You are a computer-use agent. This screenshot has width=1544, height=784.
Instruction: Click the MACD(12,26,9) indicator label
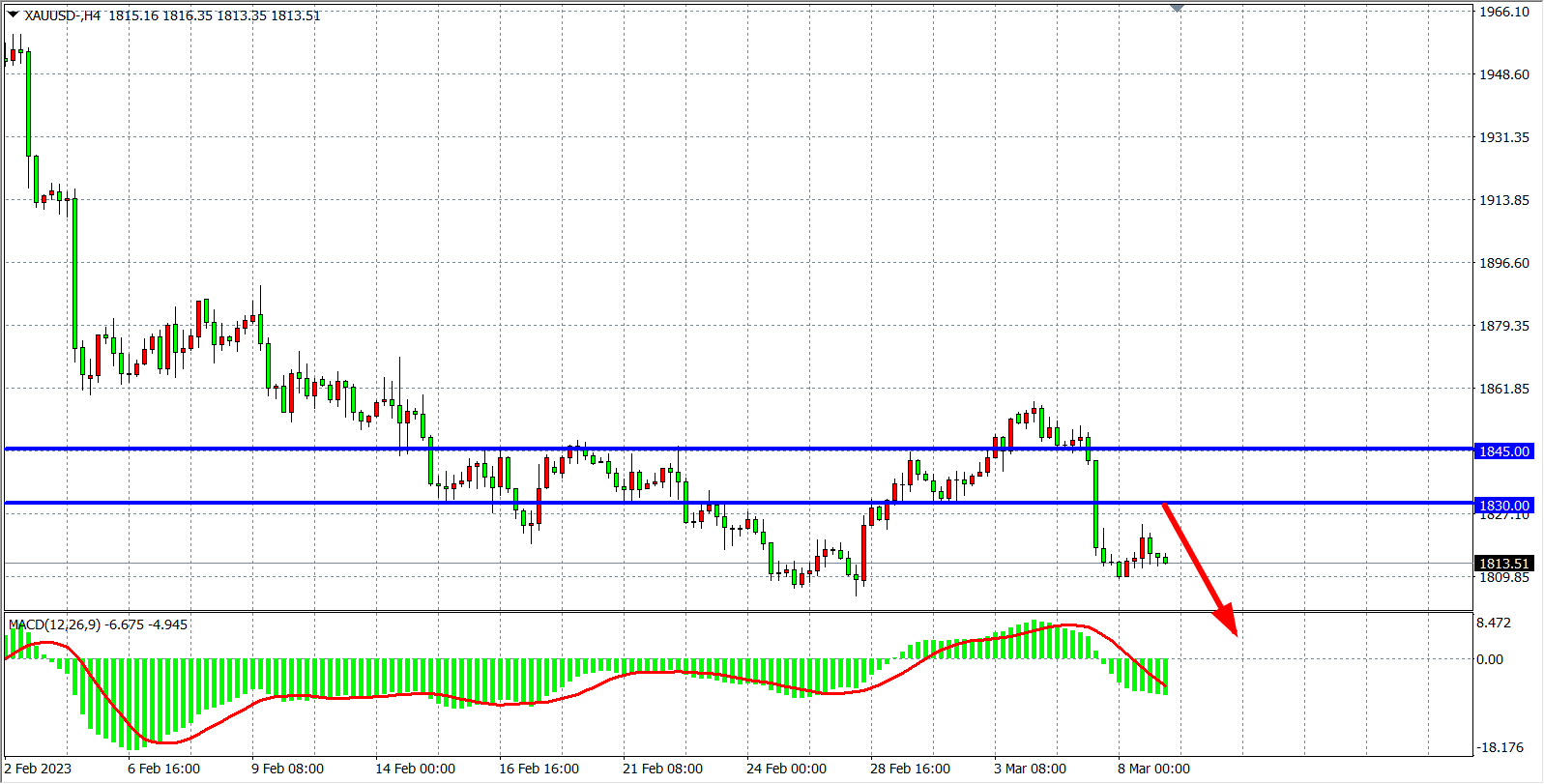98,624
